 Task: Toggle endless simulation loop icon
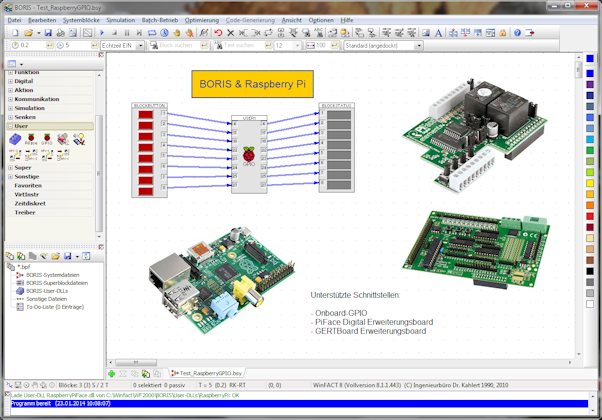tap(152, 33)
